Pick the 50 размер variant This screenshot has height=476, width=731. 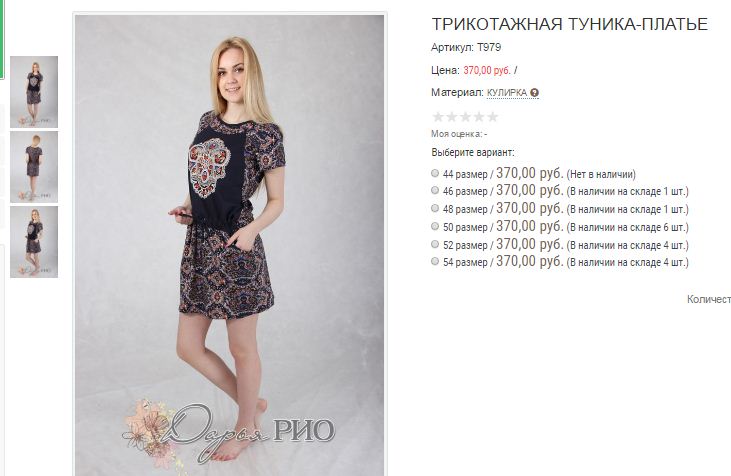(x=435, y=226)
